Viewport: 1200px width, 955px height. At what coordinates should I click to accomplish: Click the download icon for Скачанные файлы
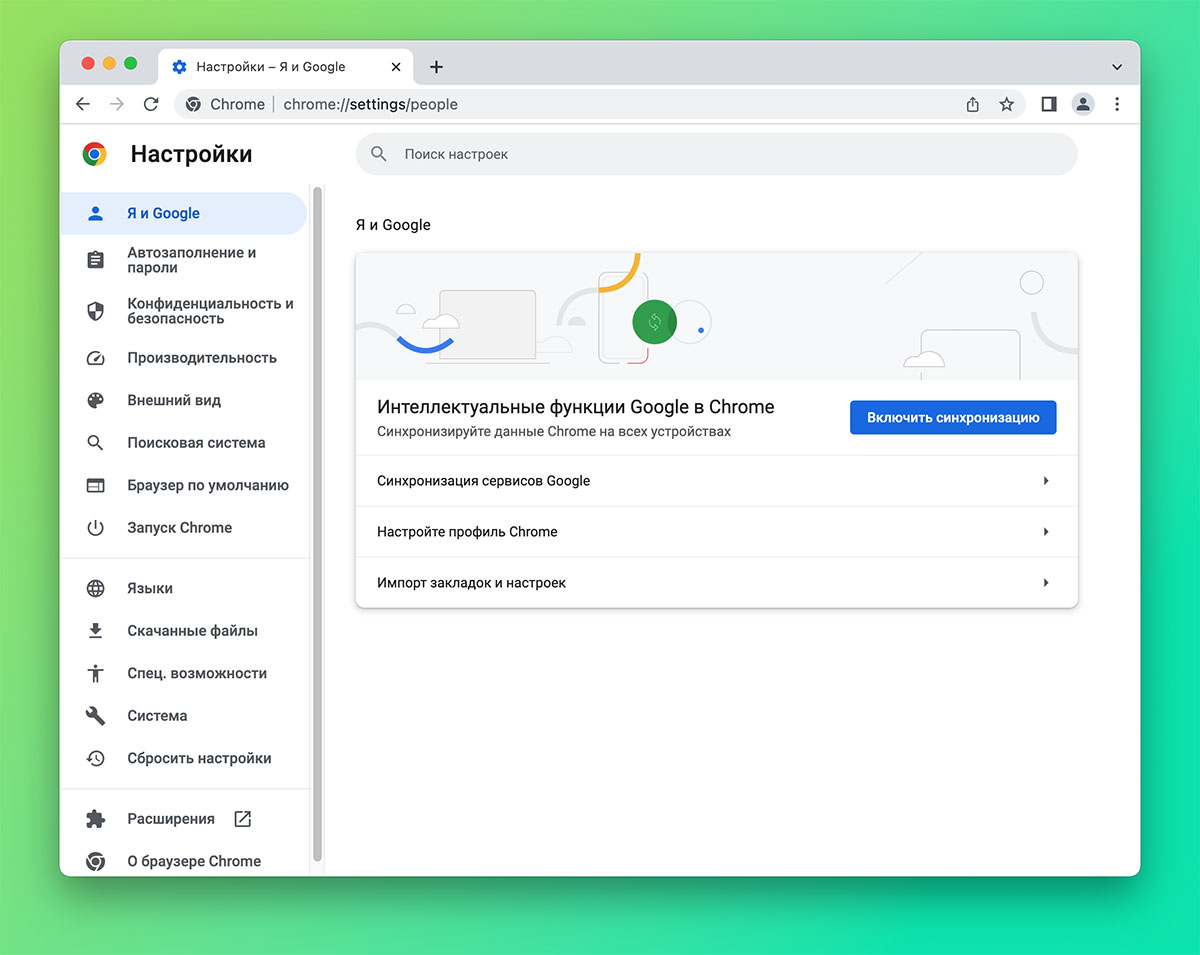tap(95, 631)
